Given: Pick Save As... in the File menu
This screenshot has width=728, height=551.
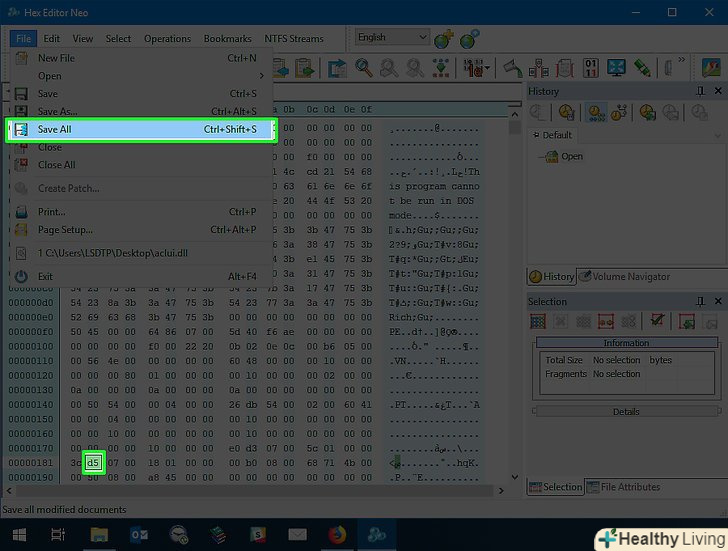Looking at the screenshot, I should (x=141, y=111).
